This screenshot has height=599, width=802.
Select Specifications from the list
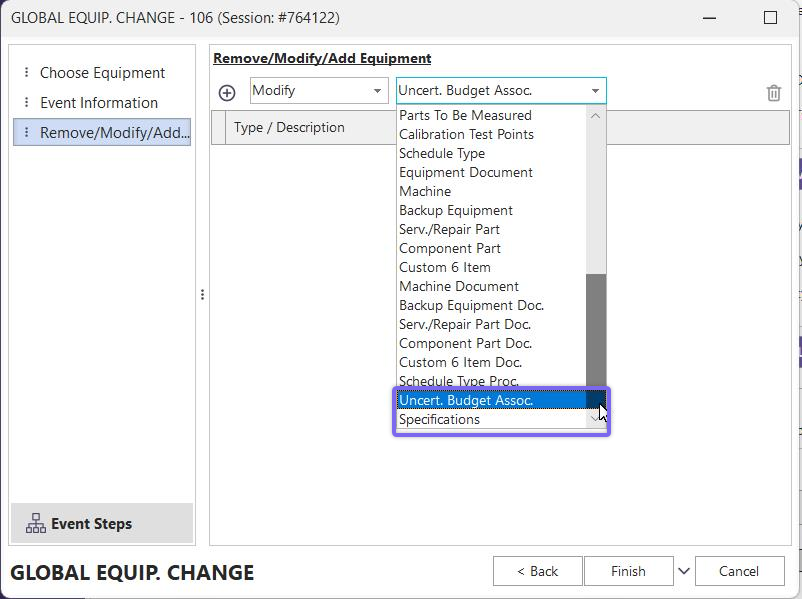[439, 420]
